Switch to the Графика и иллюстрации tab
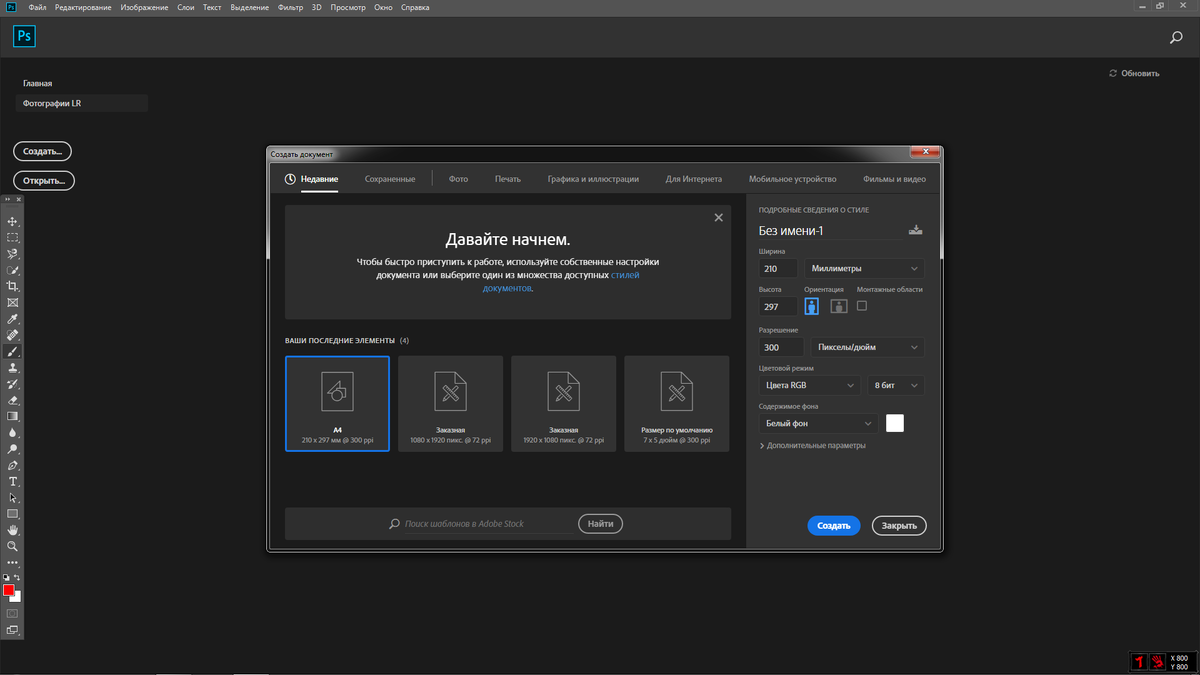Screen dimensions: 1200x675 [x=593, y=179]
